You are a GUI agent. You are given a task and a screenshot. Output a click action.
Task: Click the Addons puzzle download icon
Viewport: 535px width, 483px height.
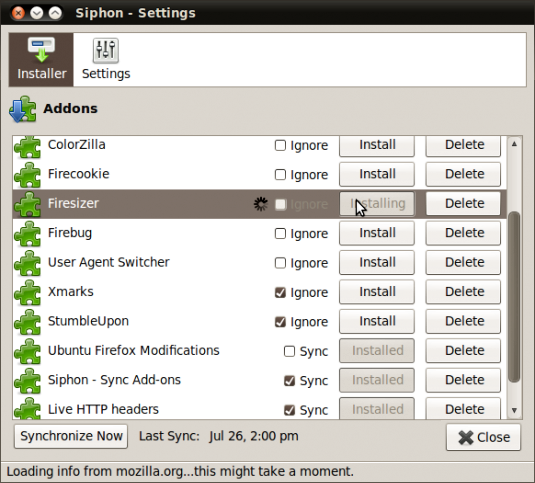(x=23, y=109)
